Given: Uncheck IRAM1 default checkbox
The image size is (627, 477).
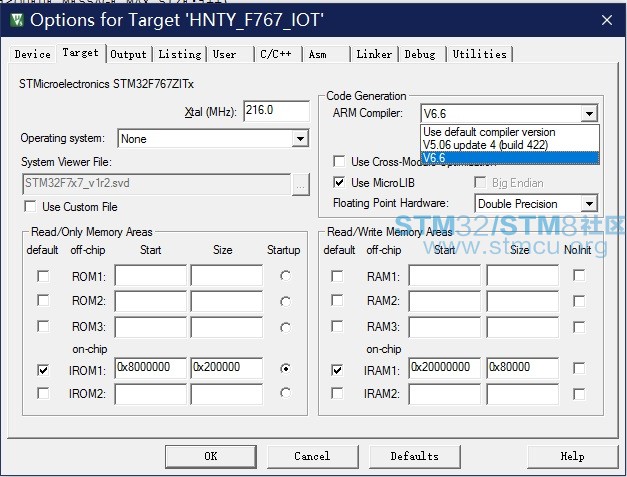Looking at the screenshot, I should point(337,369).
